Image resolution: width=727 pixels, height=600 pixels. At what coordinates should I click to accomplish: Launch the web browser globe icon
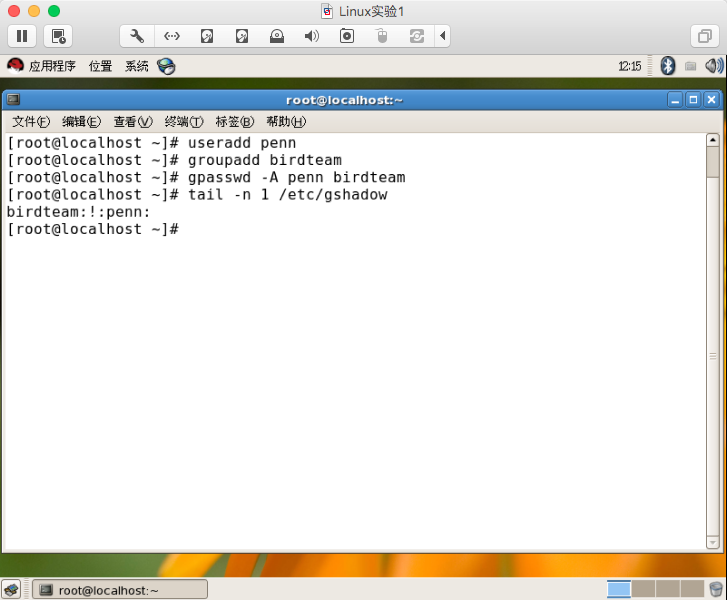point(166,66)
